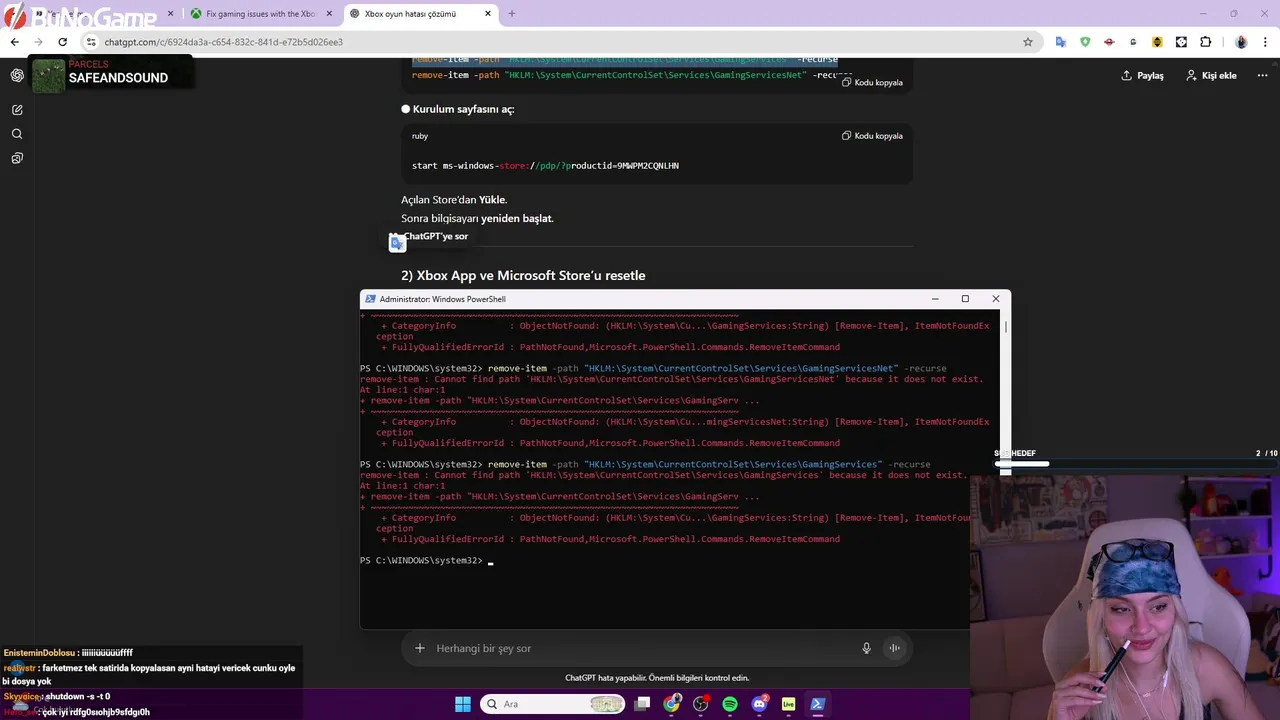Start voice mode with the waveform icon
The width and height of the screenshot is (1280, 720).
(895, 648)
